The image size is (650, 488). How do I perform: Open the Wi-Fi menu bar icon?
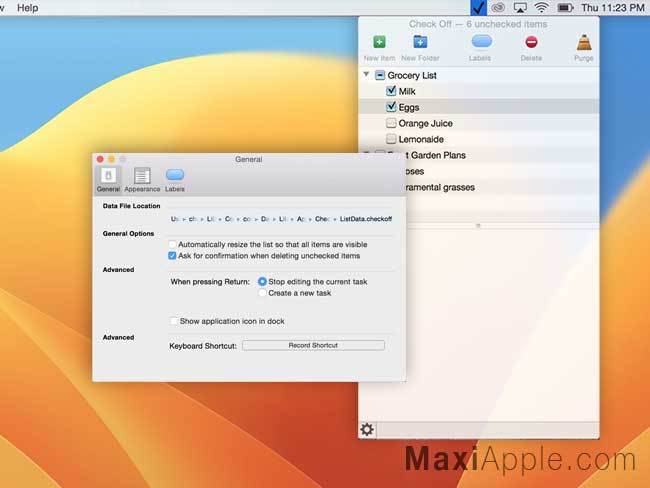click(541, 7)
